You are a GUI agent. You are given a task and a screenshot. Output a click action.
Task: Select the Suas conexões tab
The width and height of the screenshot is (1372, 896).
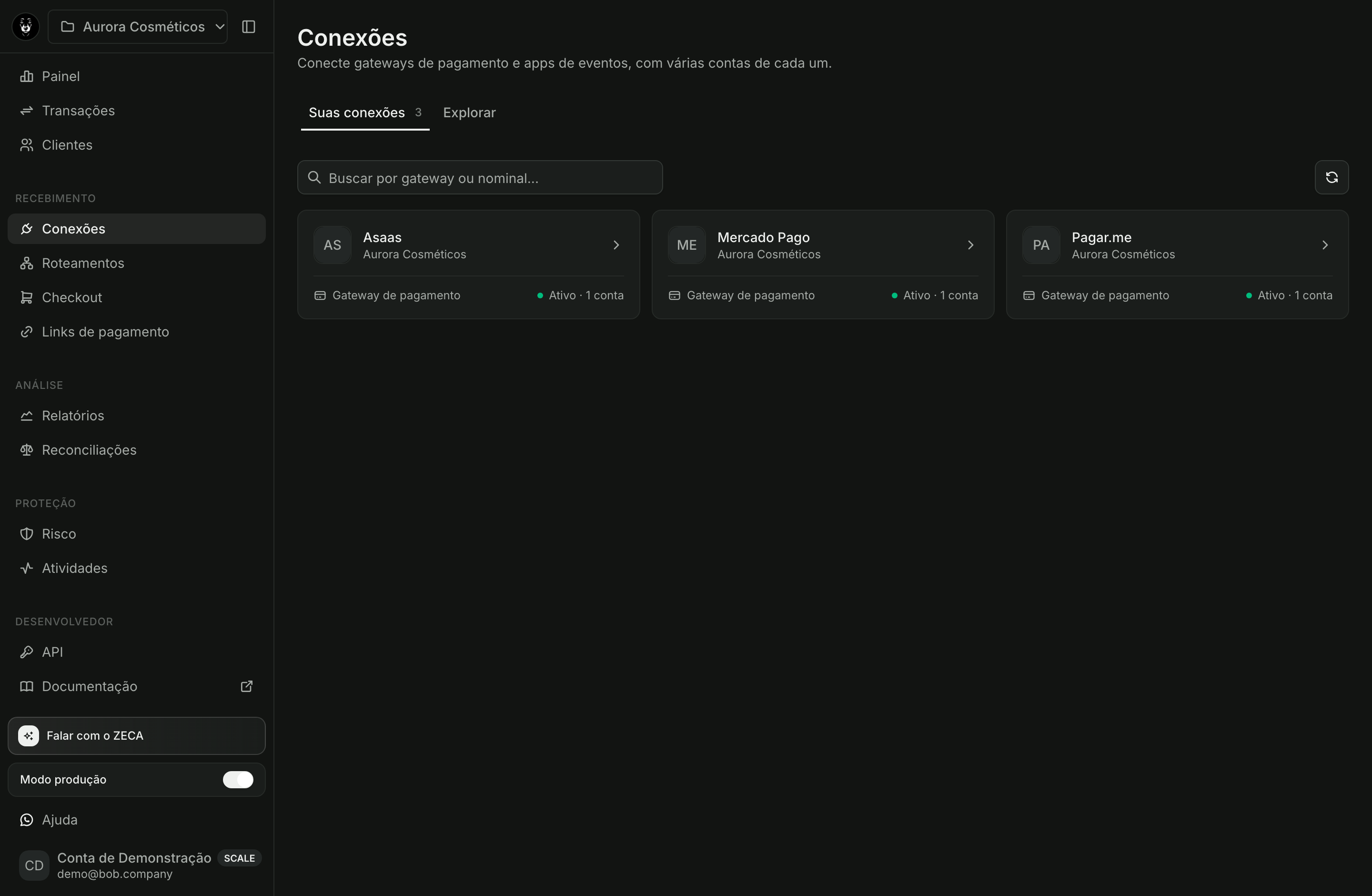coord(365,112)
